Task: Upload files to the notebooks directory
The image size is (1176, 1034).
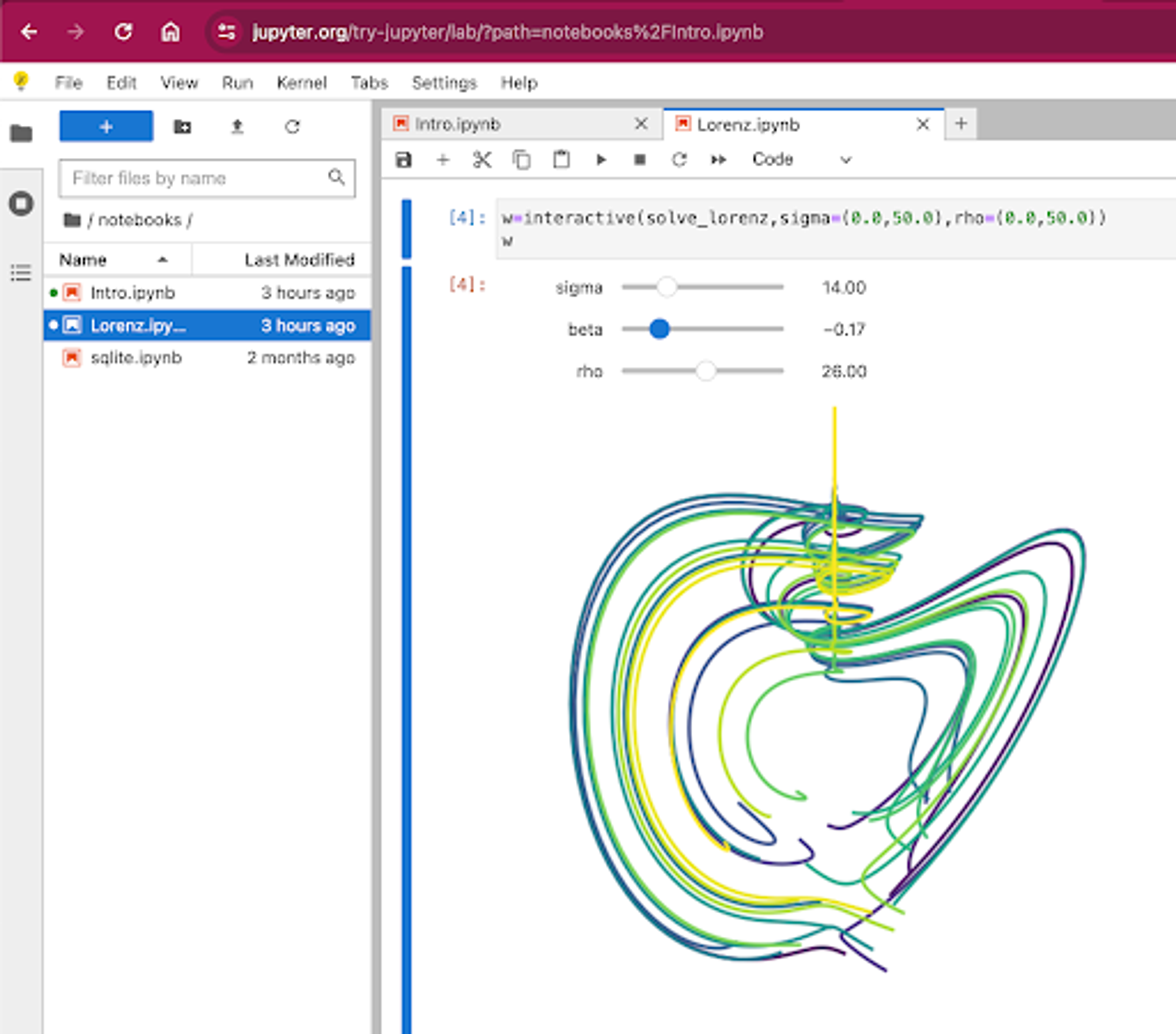Action: pos(237,127)
